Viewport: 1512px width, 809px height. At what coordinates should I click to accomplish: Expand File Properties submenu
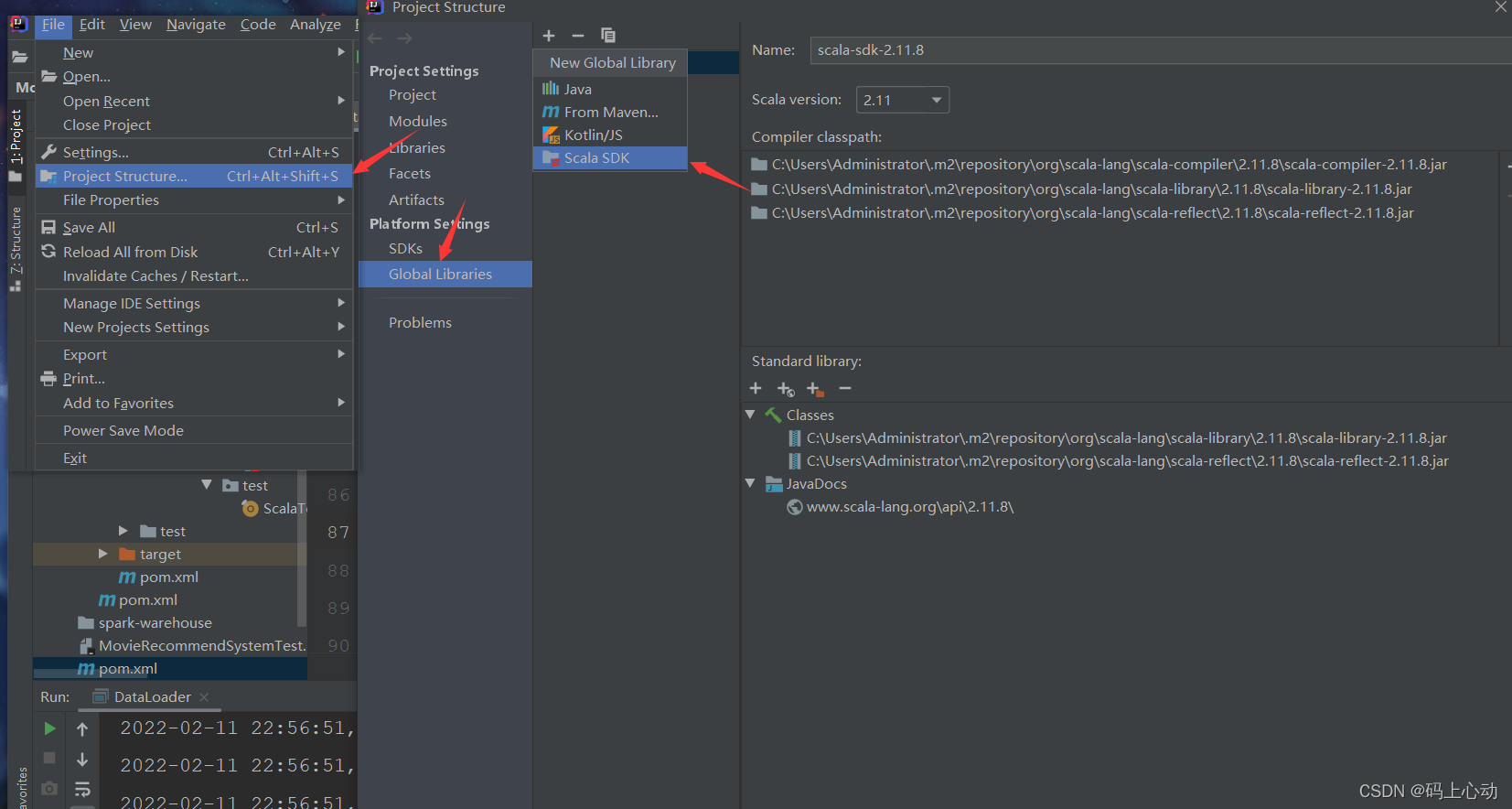pyautogui.click(x=194, y=200)
